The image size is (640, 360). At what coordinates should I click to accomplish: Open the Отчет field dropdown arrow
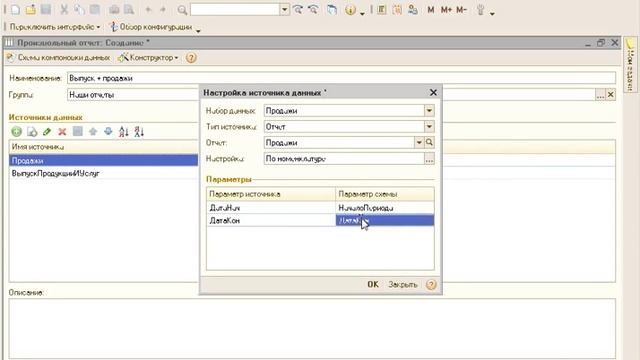(419, 142)
